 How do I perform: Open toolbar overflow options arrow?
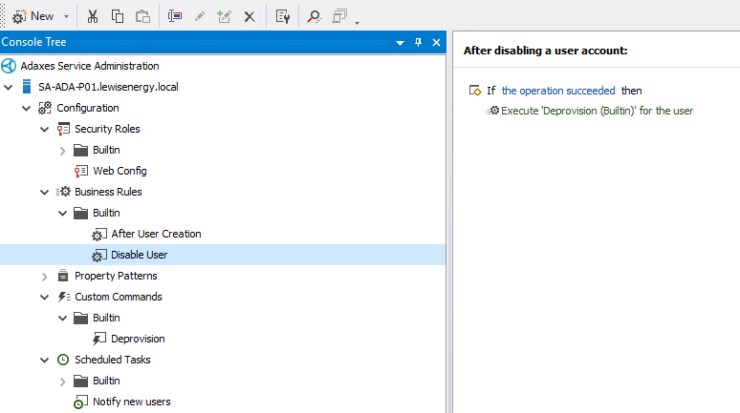[357, 22]
